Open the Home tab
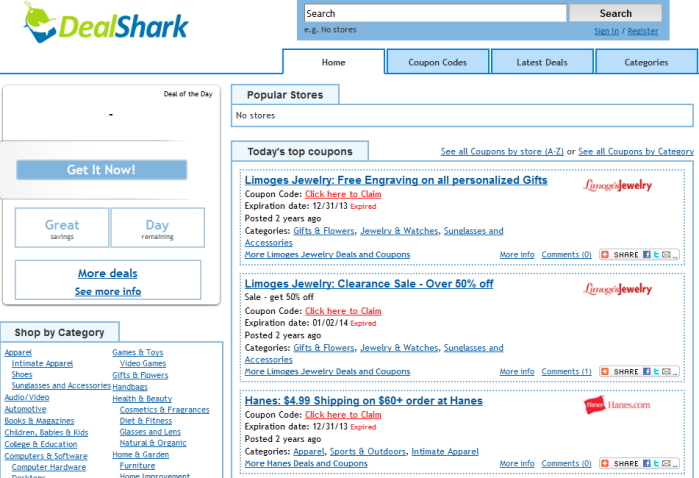The image size is (699, 478). coord(333,62)
